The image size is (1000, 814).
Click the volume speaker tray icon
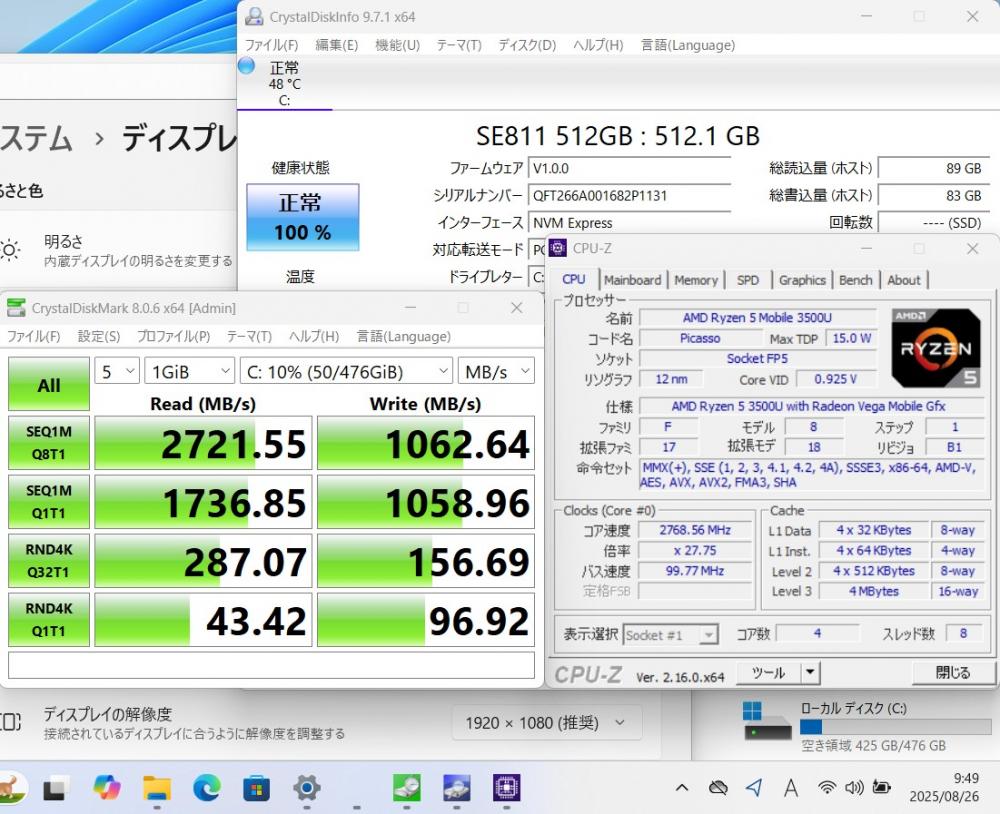coord(854,788)
